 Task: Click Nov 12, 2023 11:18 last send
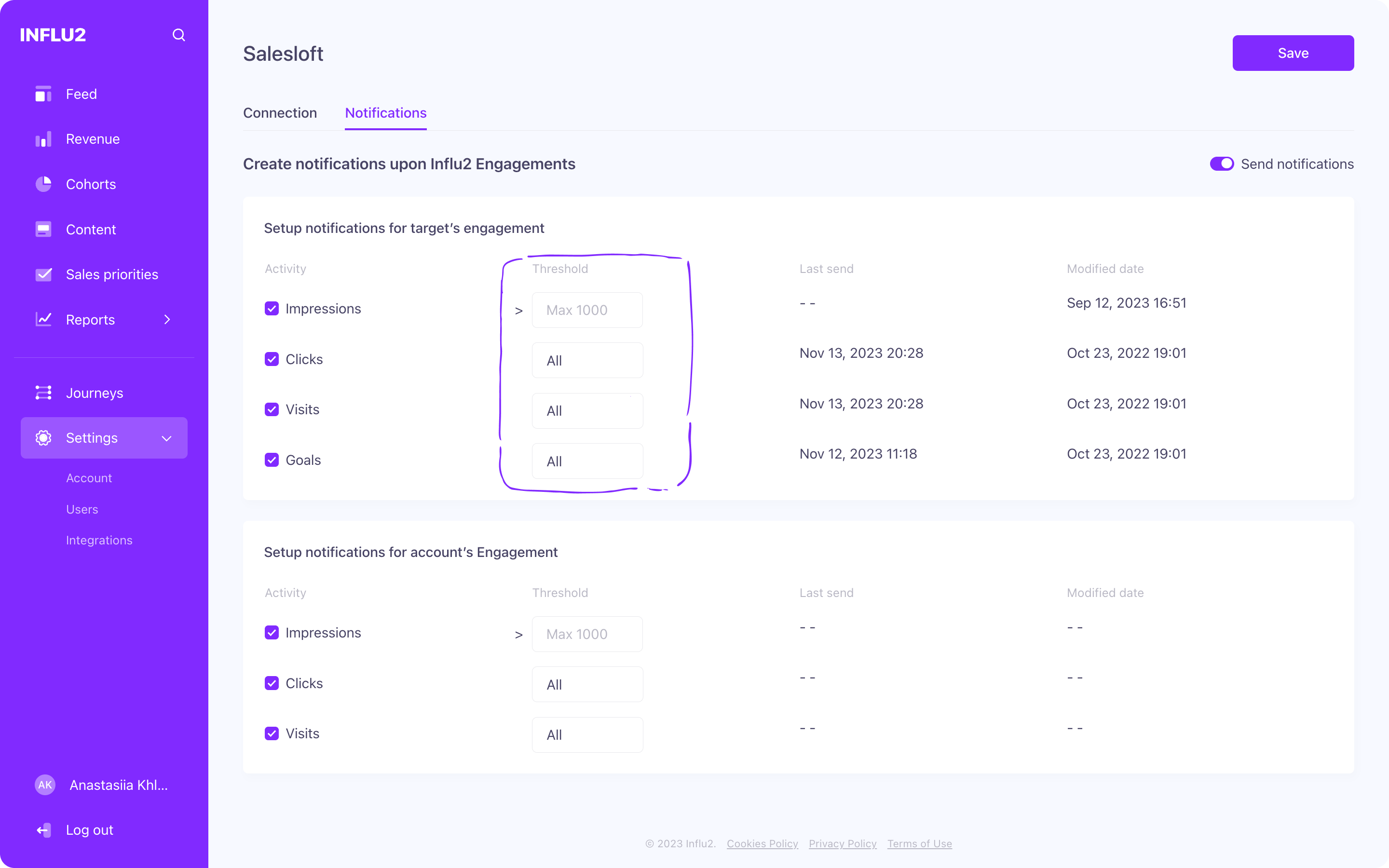[x=858, y=453]
